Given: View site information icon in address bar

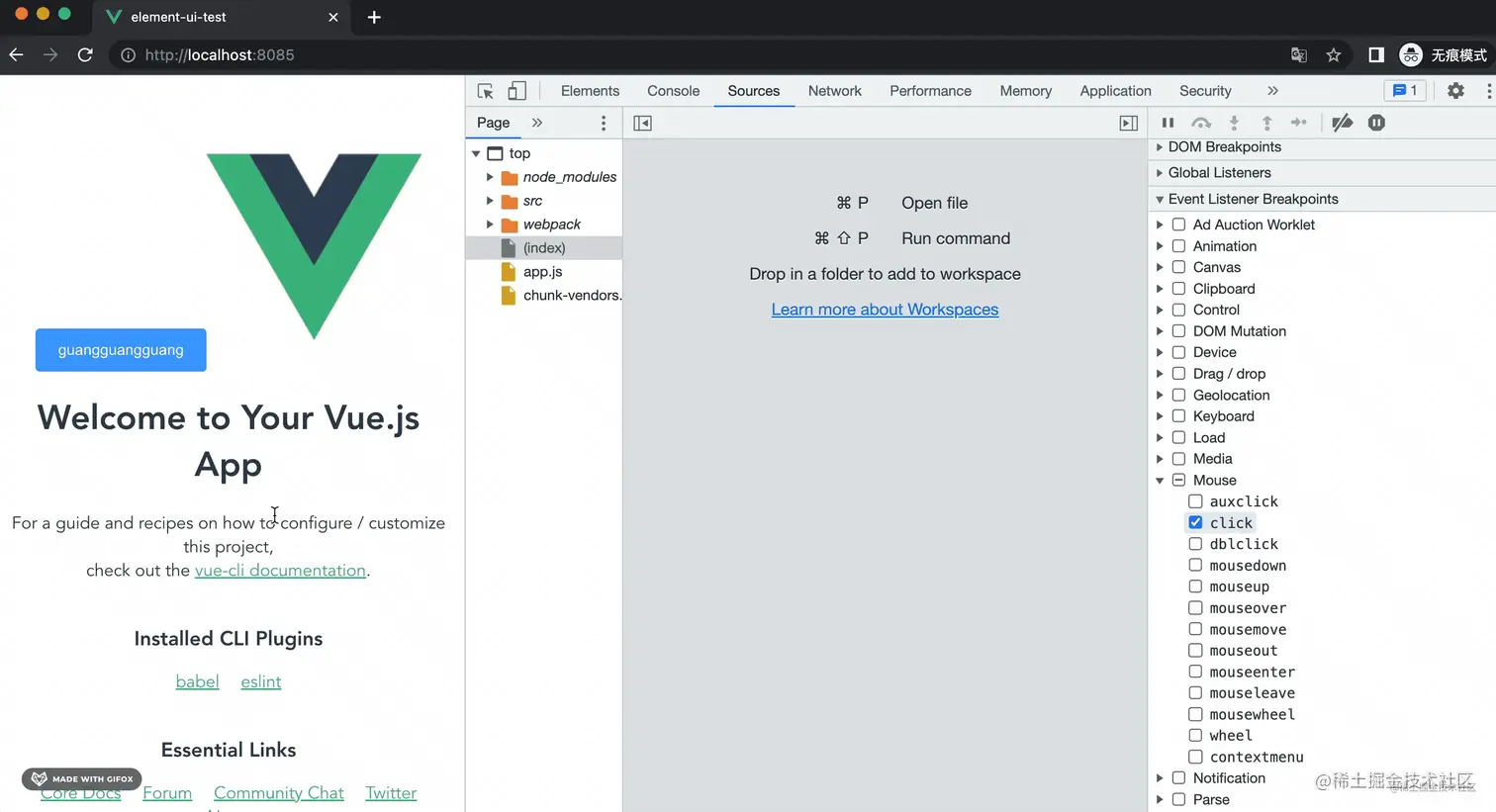Looking at the screenshot, I should tap(128, 54).
